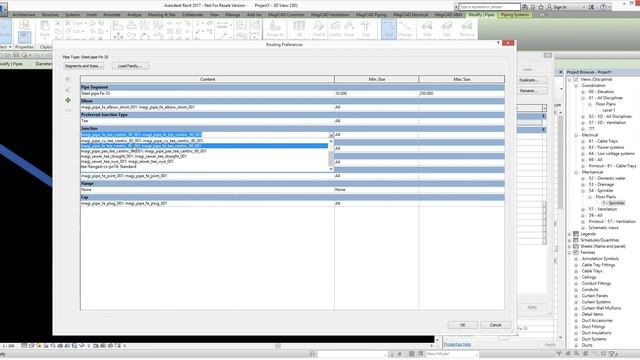
Task: Click the Slope ribbon icon
Action: point(349,29)
